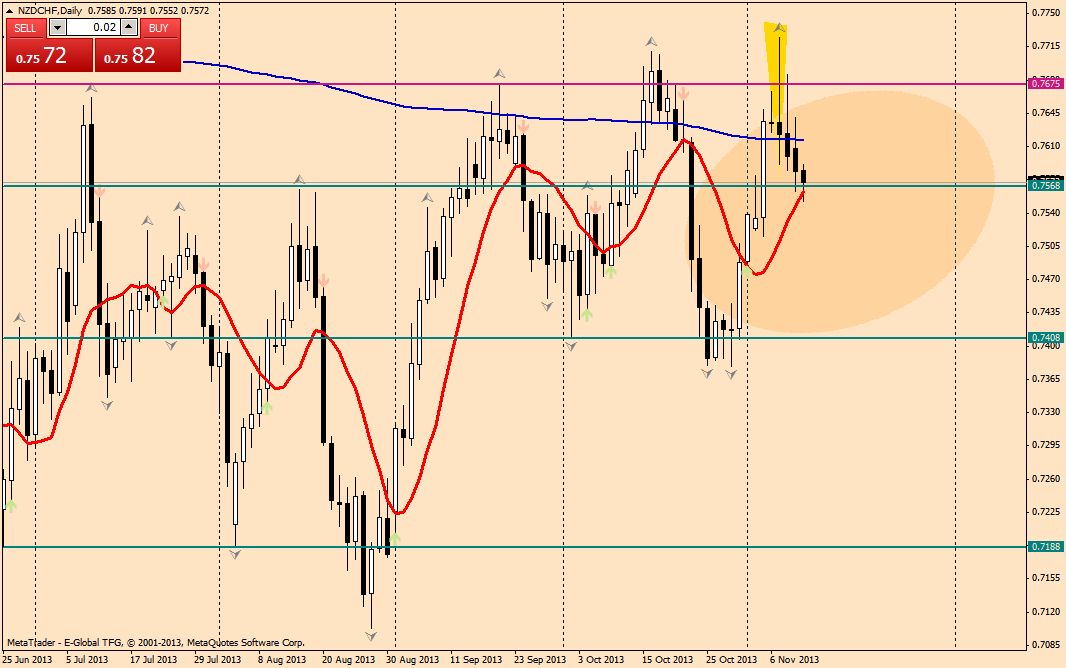1066x668 pixels.
Task: Click the 29 Jul 2013 date label
Action: pyautogui.click(x=218, y=659)
